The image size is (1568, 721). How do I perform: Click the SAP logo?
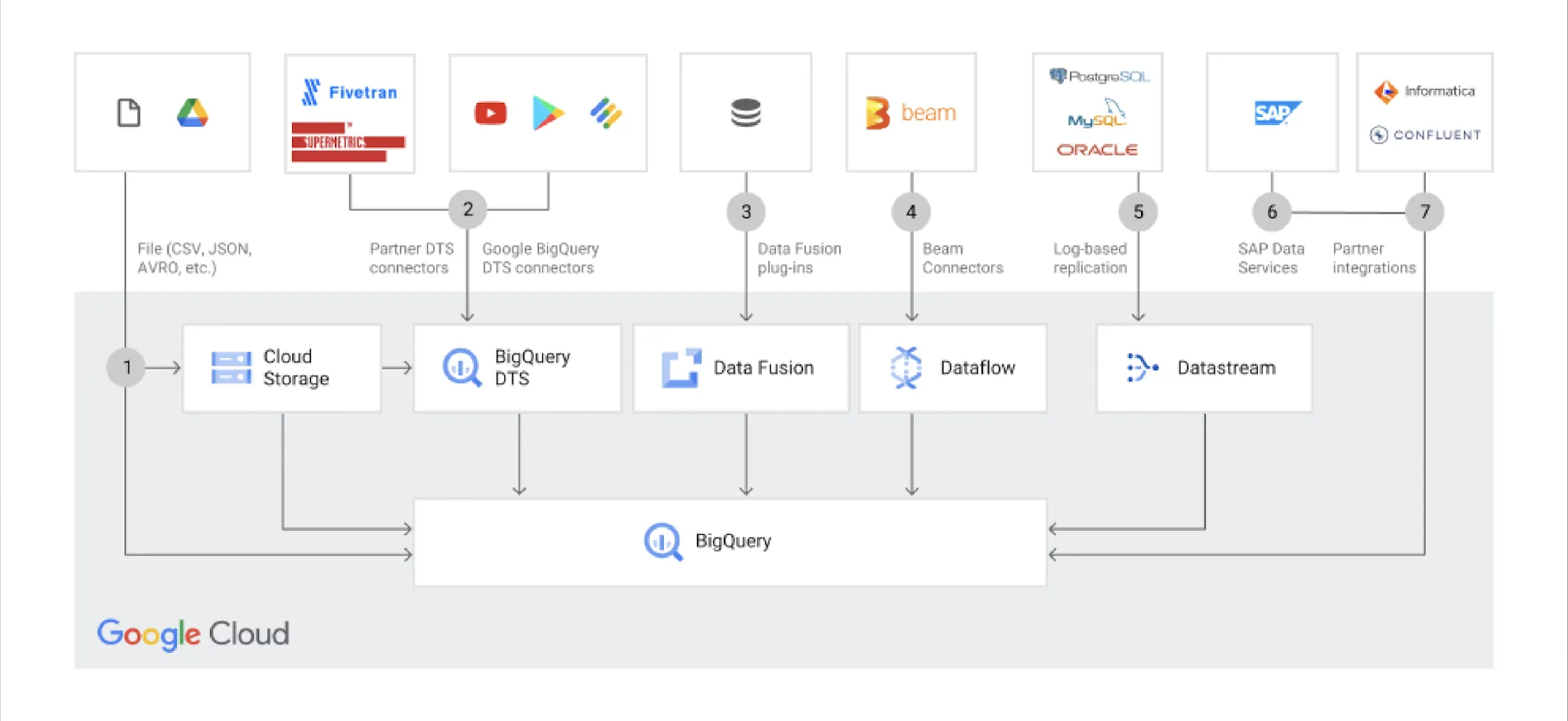[x=1277, y=113]
